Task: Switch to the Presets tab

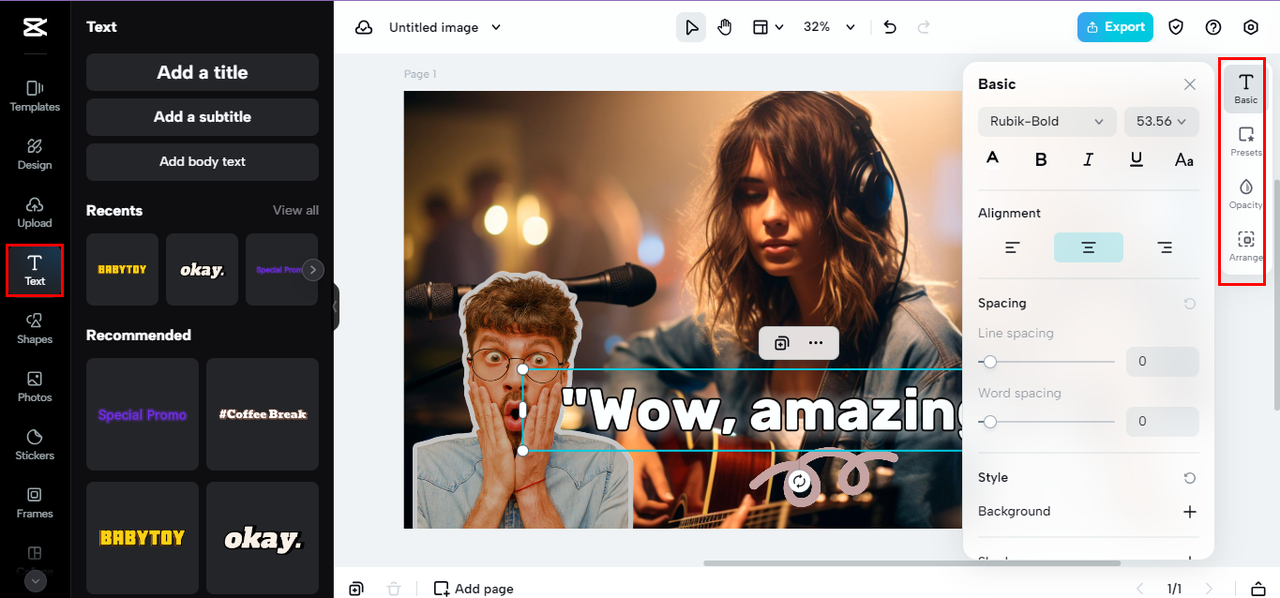Action: [1246, 141]
